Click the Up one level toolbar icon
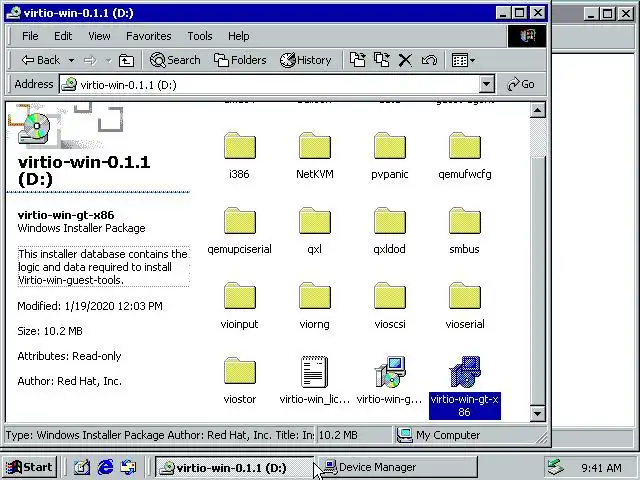The width and height of the screenshot is (640, 480). pos(126,60)
